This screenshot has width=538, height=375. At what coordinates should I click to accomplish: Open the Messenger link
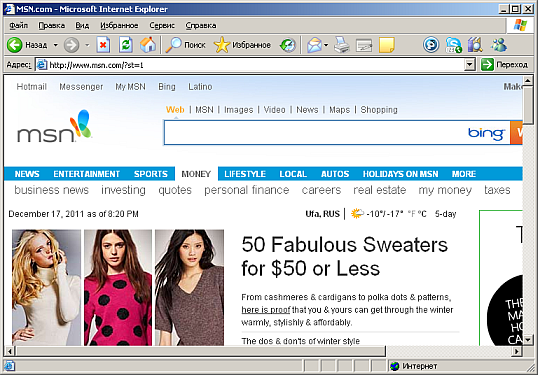[81, 87]
